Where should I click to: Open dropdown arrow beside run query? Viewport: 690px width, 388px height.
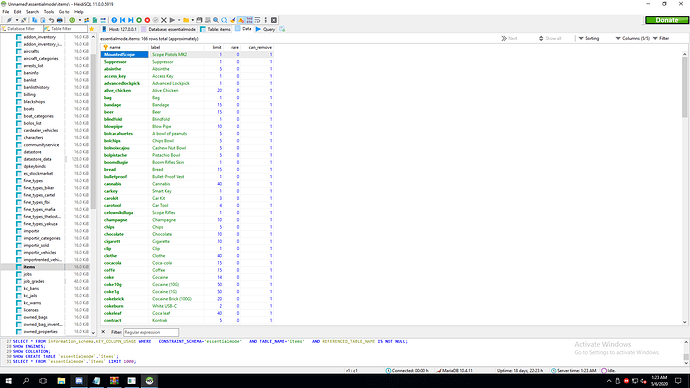point(179,20)
